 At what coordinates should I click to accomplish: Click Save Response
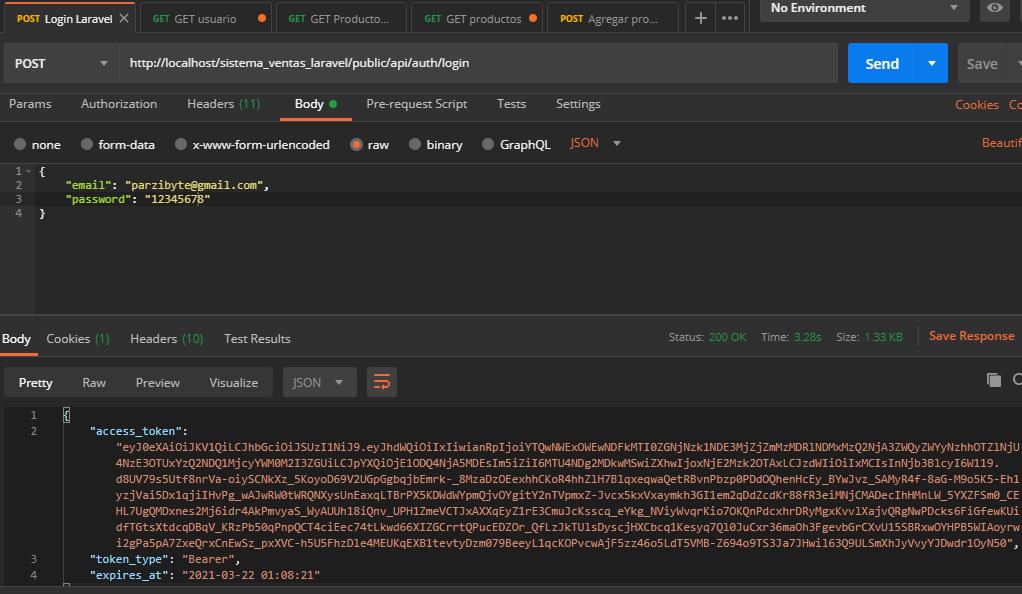[x=971, y=336]
